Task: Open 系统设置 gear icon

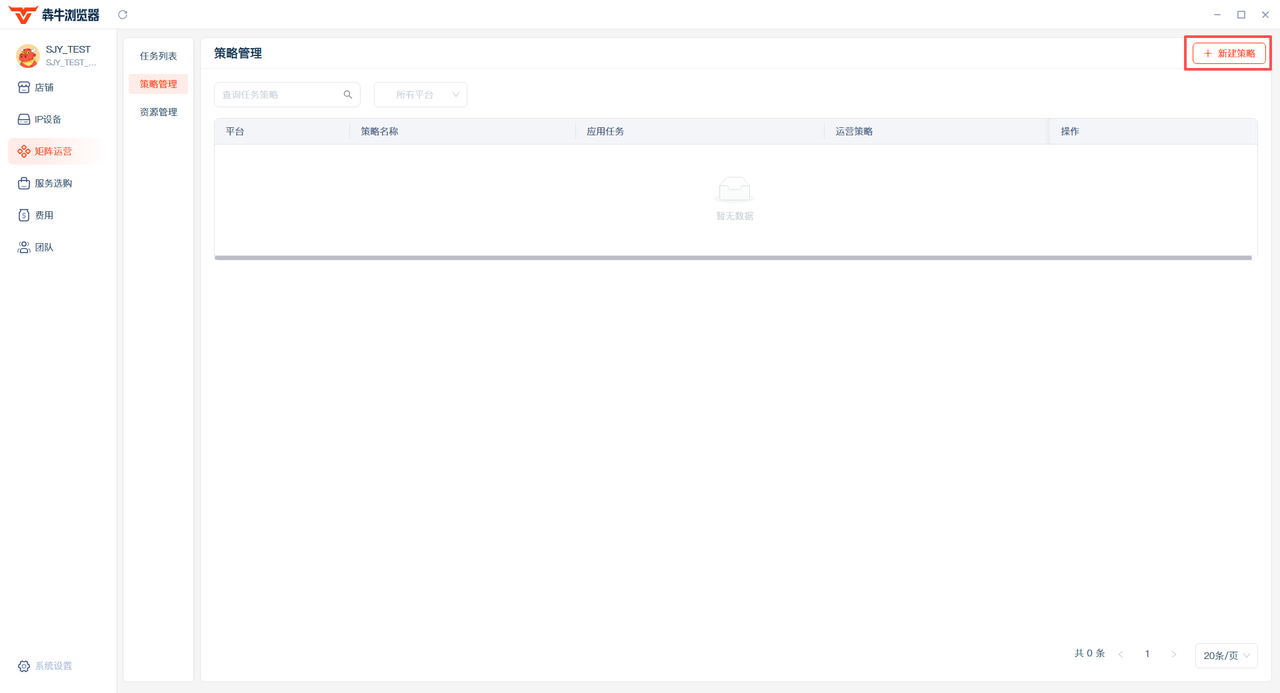Action: [x=24, y=666]
